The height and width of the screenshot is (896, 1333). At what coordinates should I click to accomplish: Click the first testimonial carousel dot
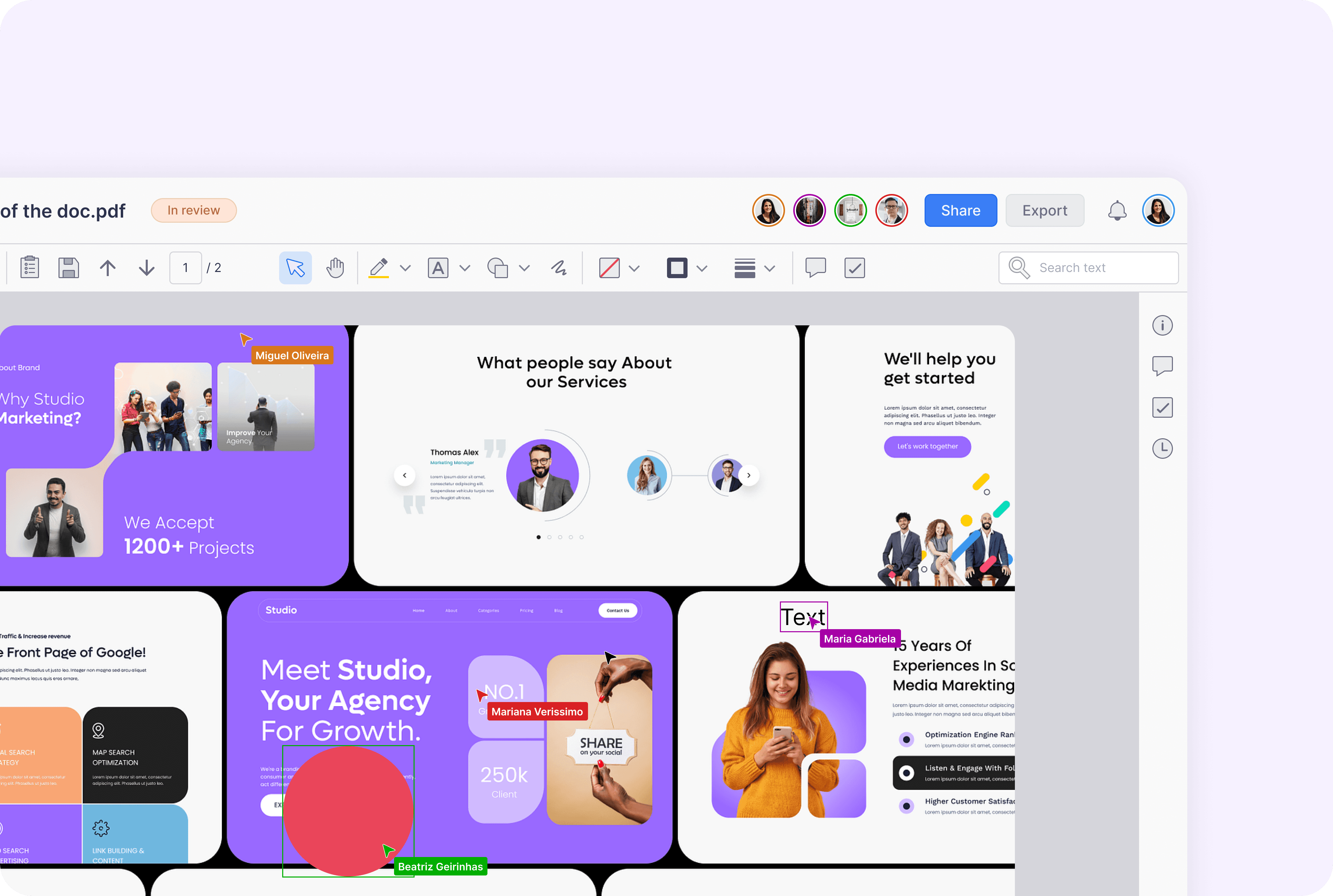[x=539, y=537]
